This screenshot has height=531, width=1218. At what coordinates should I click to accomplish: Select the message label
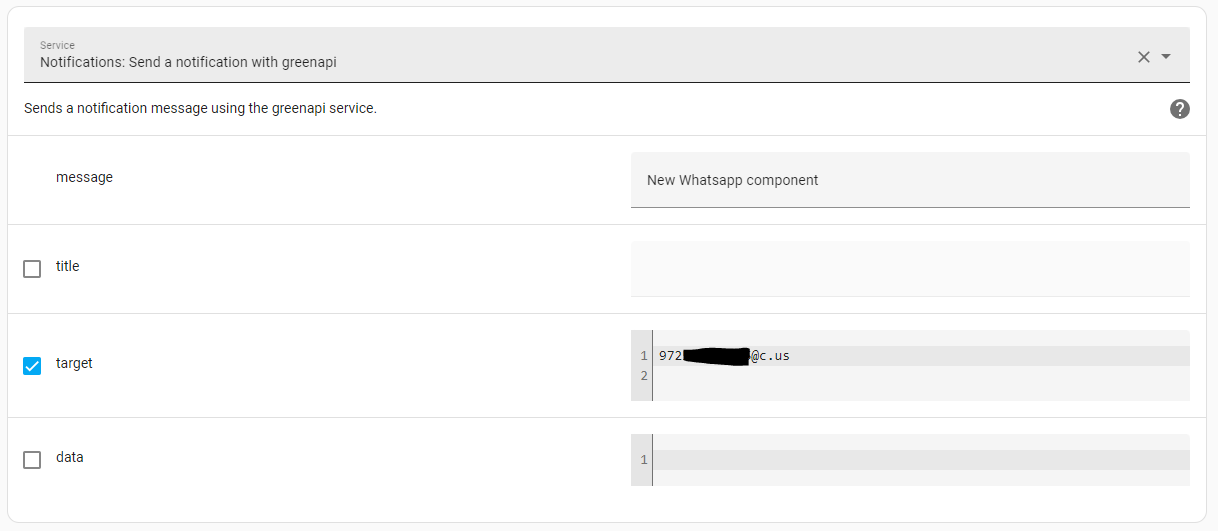point(84,177)
